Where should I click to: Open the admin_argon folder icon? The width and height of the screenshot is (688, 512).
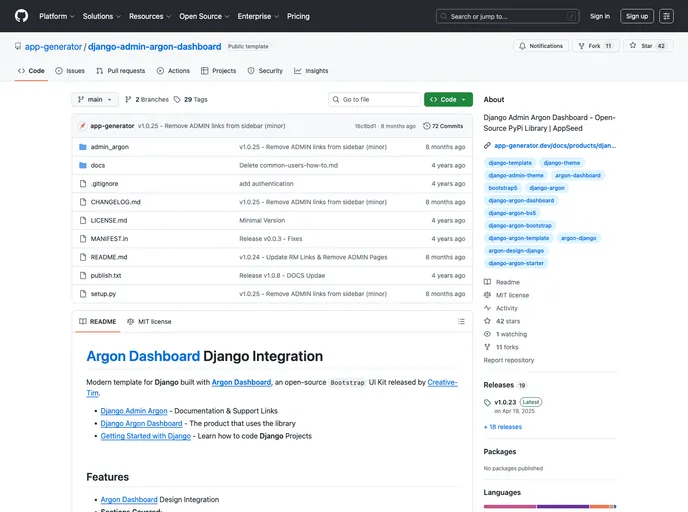[82, 147]
